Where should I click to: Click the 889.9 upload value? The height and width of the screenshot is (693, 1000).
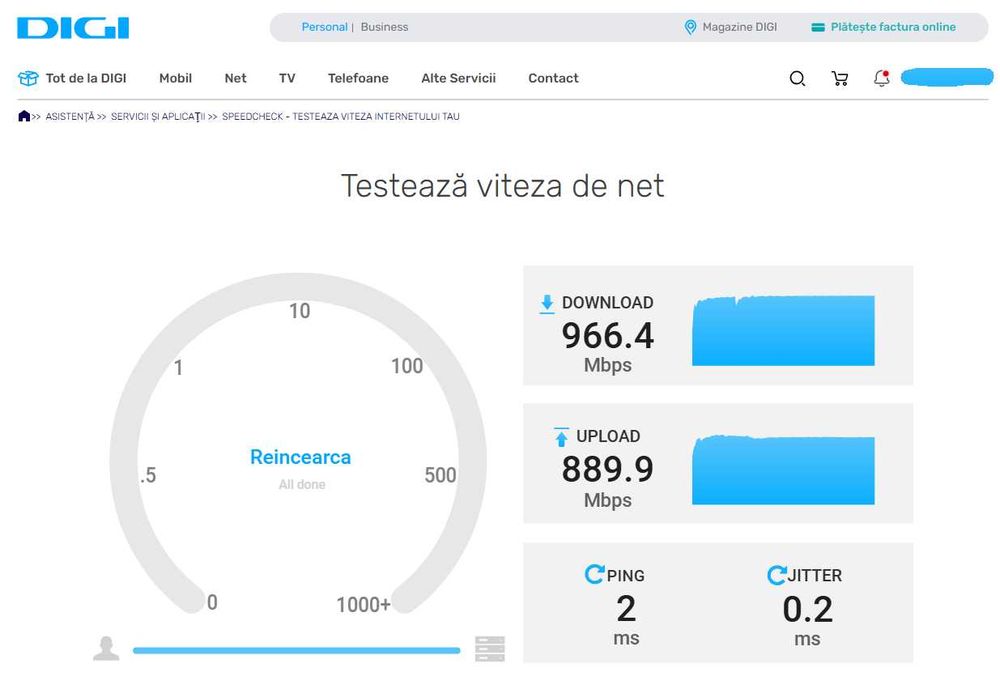pos(608,470)
